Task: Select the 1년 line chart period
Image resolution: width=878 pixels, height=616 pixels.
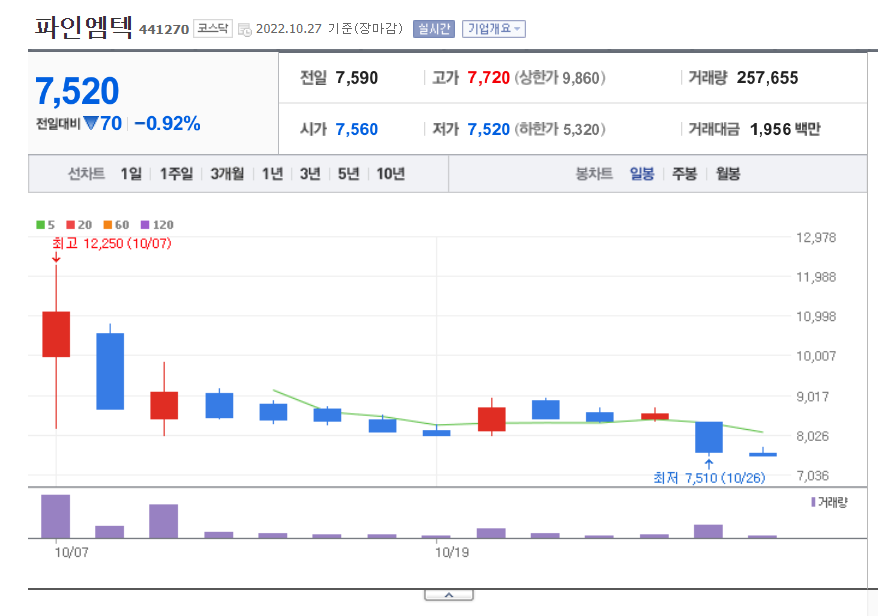Action: coord(272,174)
